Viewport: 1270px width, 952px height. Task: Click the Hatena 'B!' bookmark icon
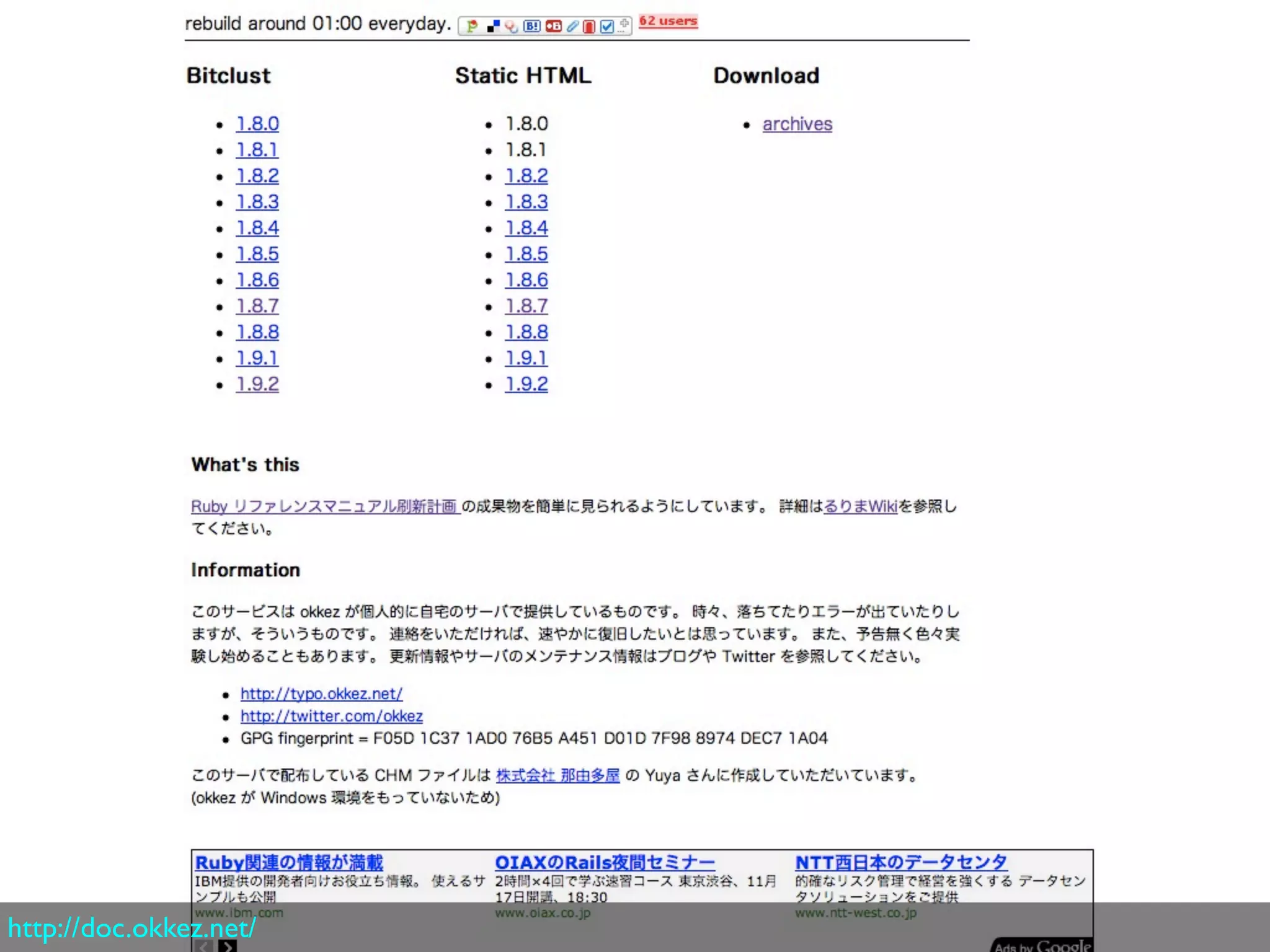click(532, 26)
